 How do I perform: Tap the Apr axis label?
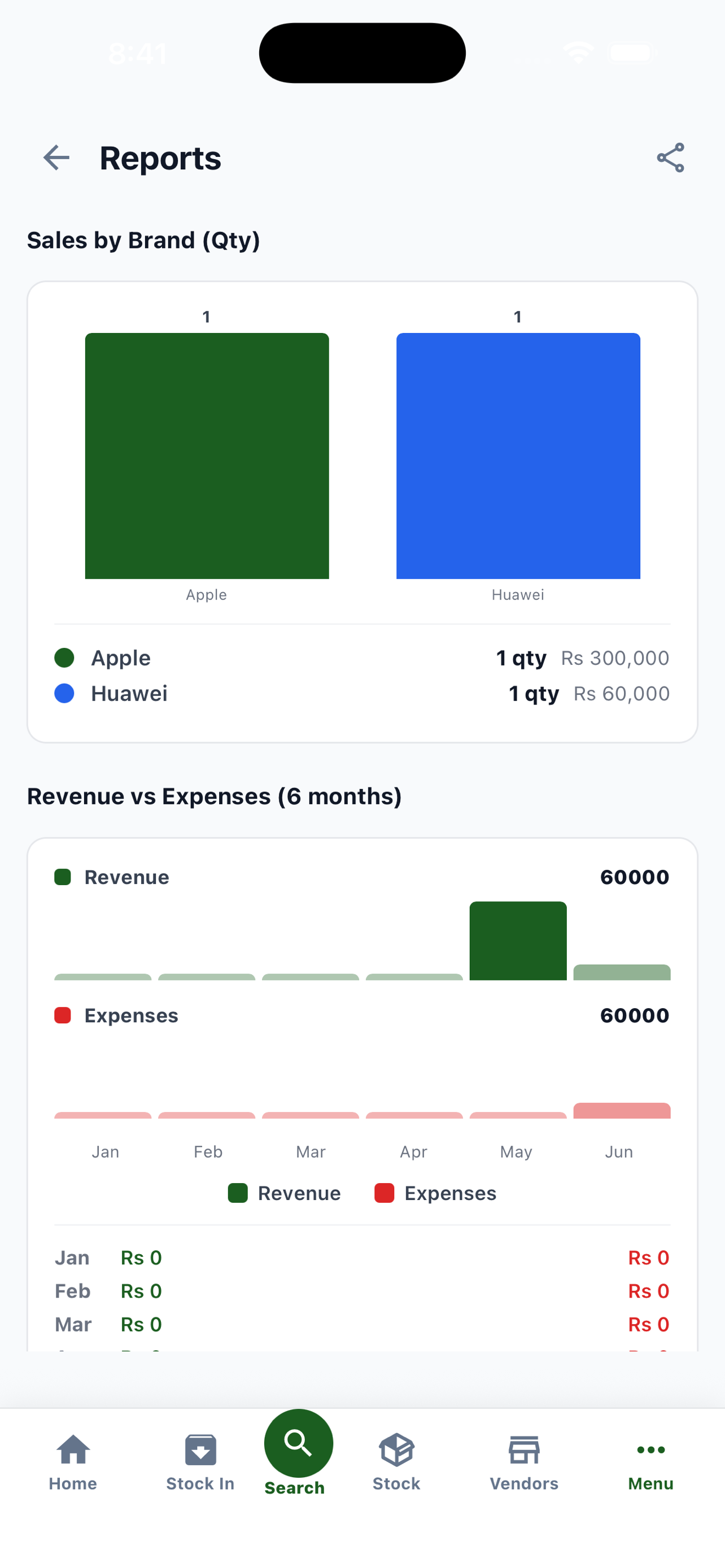(414, 1151)
